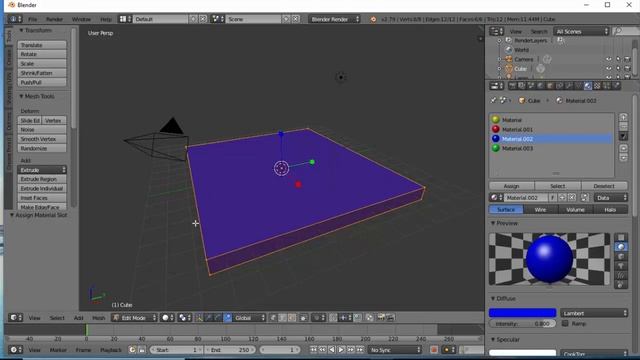Viewport: 640px width, 360px height.
Task: Move material slot down arrow
Action: coord(623,157)
